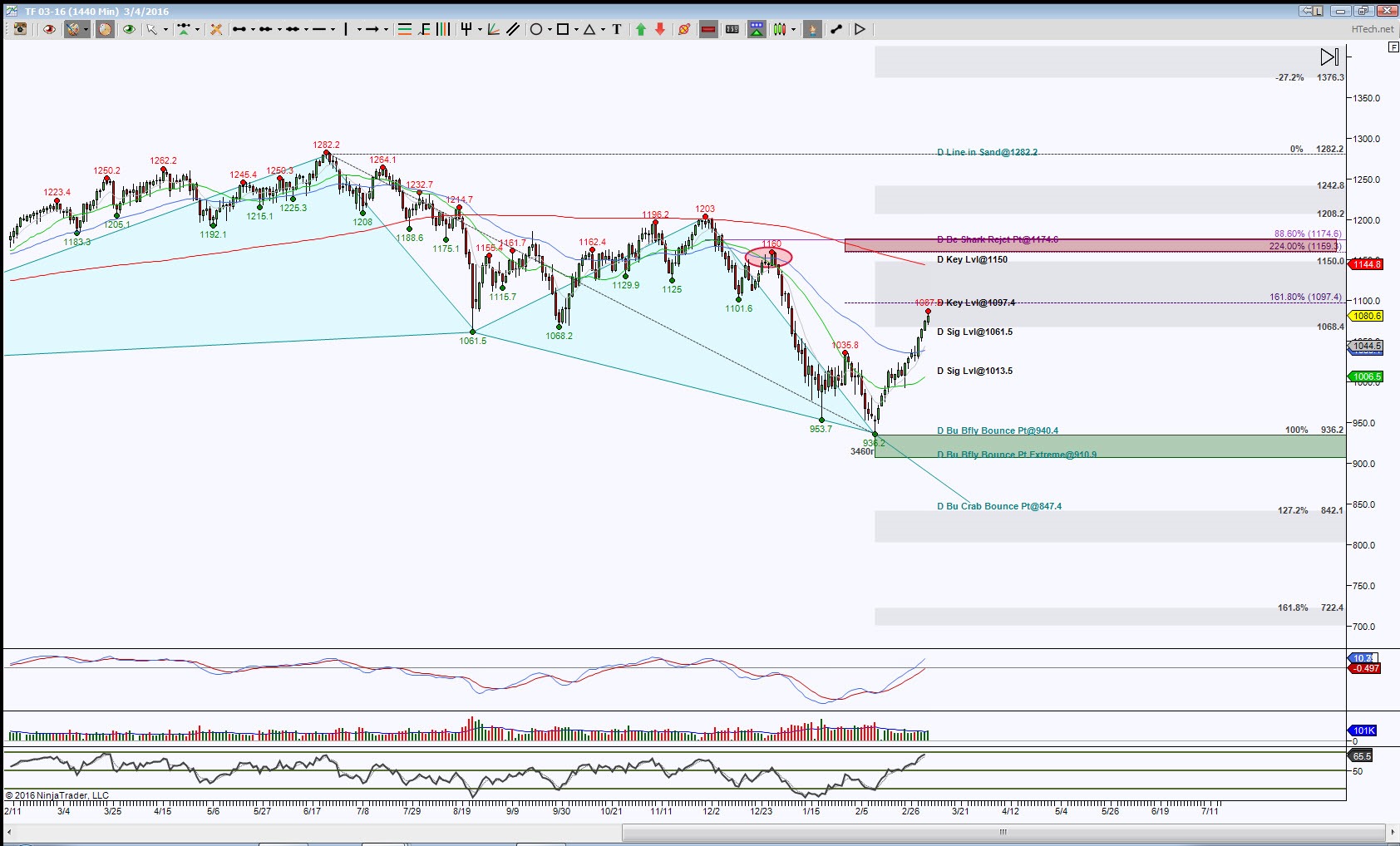The width and height of the screenshot is (1400, 846).
Task: Click the yellow 1080.6 price marker
Action: click(x=1366, y=316)
